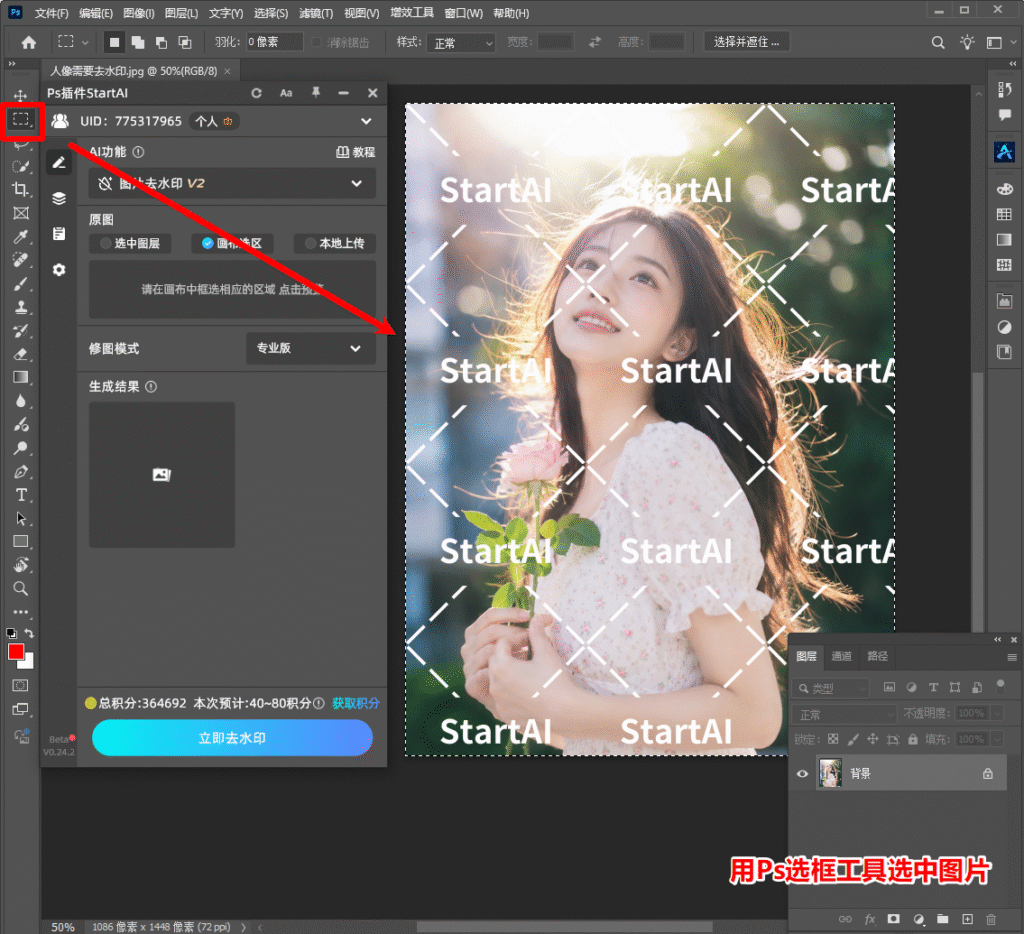
Task: Open the 增效工具 menu
Action: pos(412,13)
